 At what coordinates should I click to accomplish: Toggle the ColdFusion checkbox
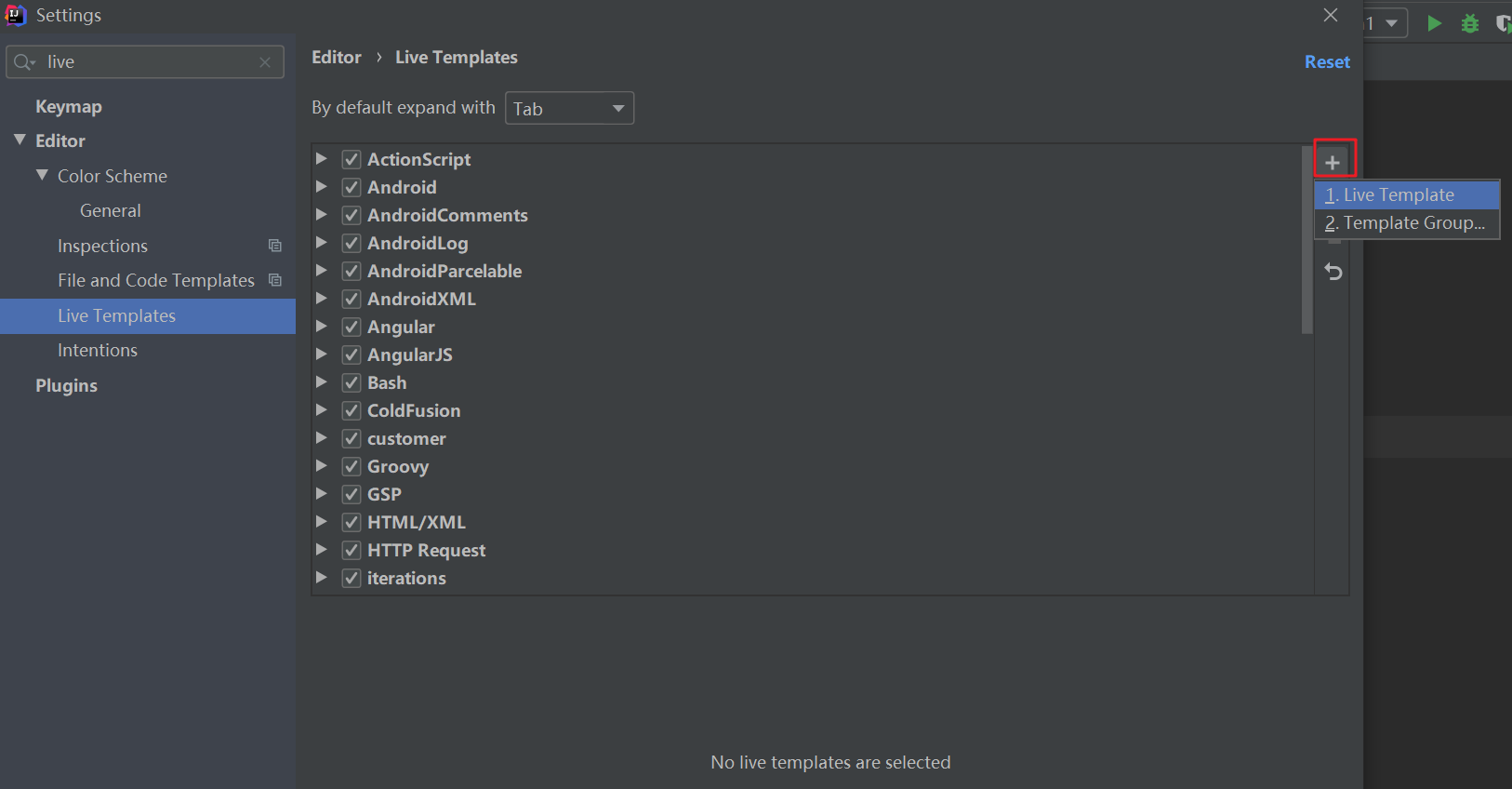coord(351,410)
